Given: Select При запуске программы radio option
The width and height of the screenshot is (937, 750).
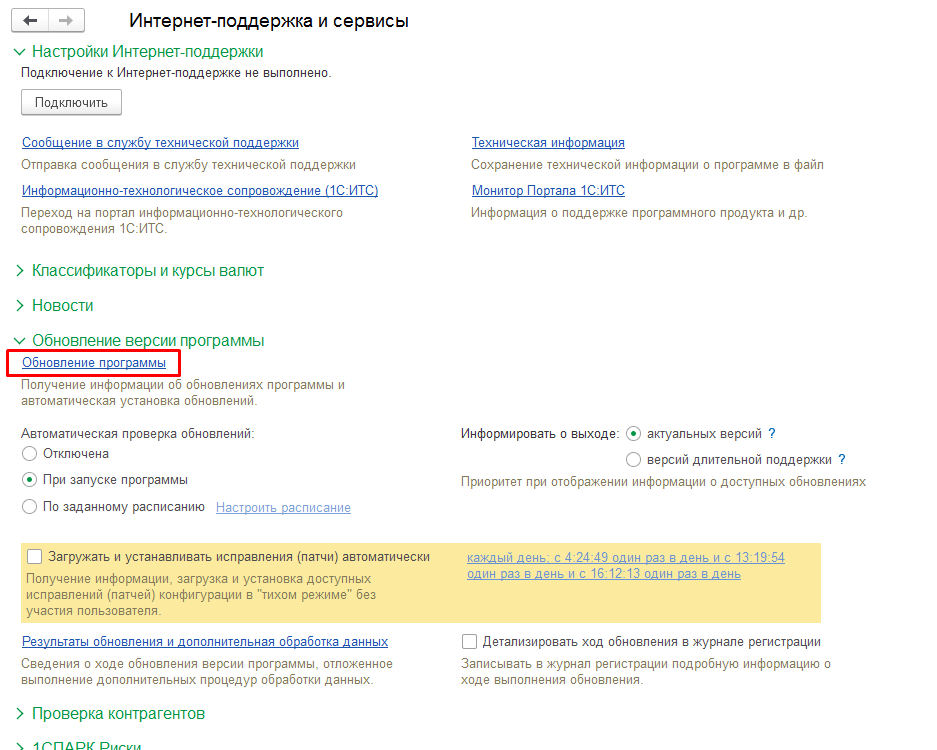Looking at the screenshot, I should [29, 480].
